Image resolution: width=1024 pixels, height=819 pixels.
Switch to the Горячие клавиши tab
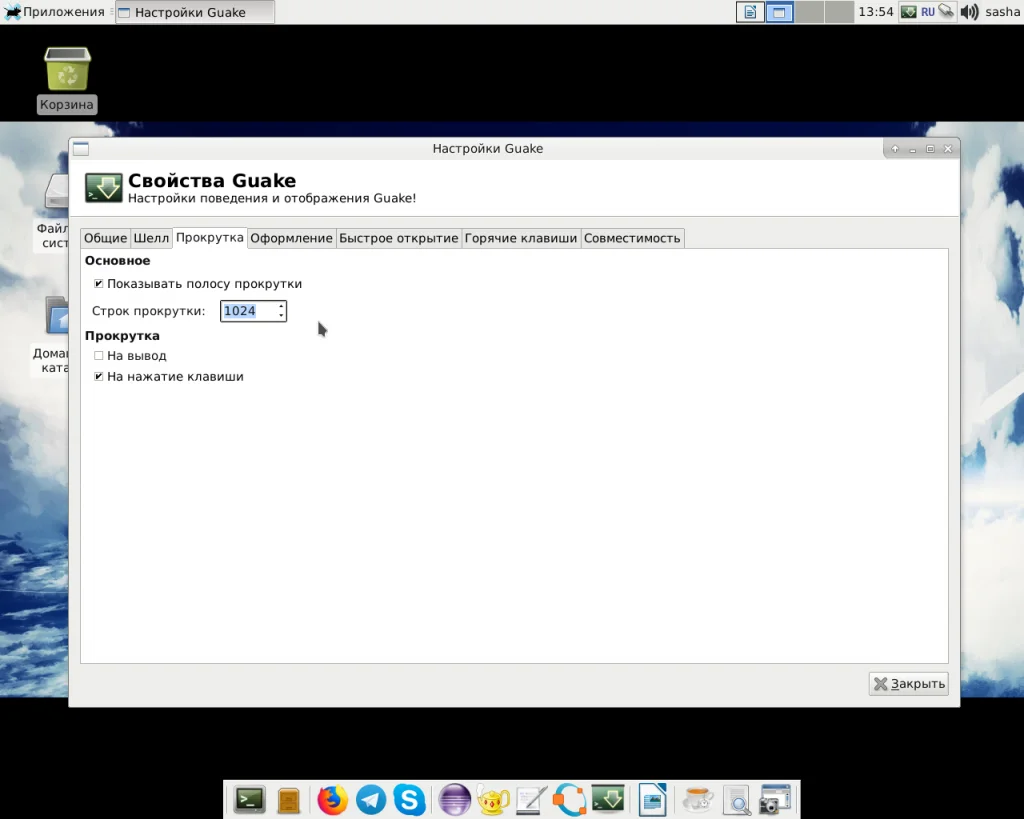point(520,238)
